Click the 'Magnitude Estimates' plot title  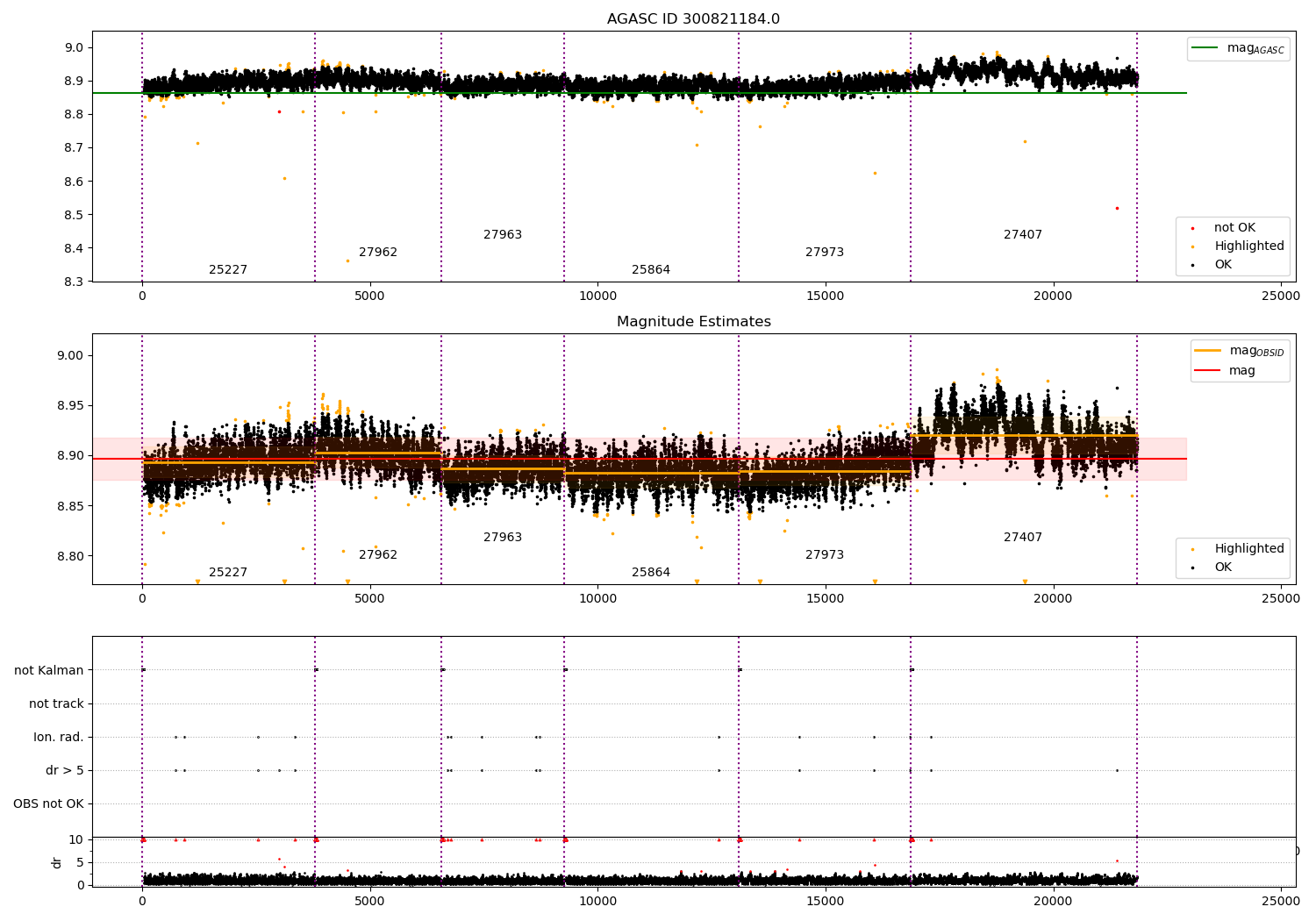click(693, 322)
